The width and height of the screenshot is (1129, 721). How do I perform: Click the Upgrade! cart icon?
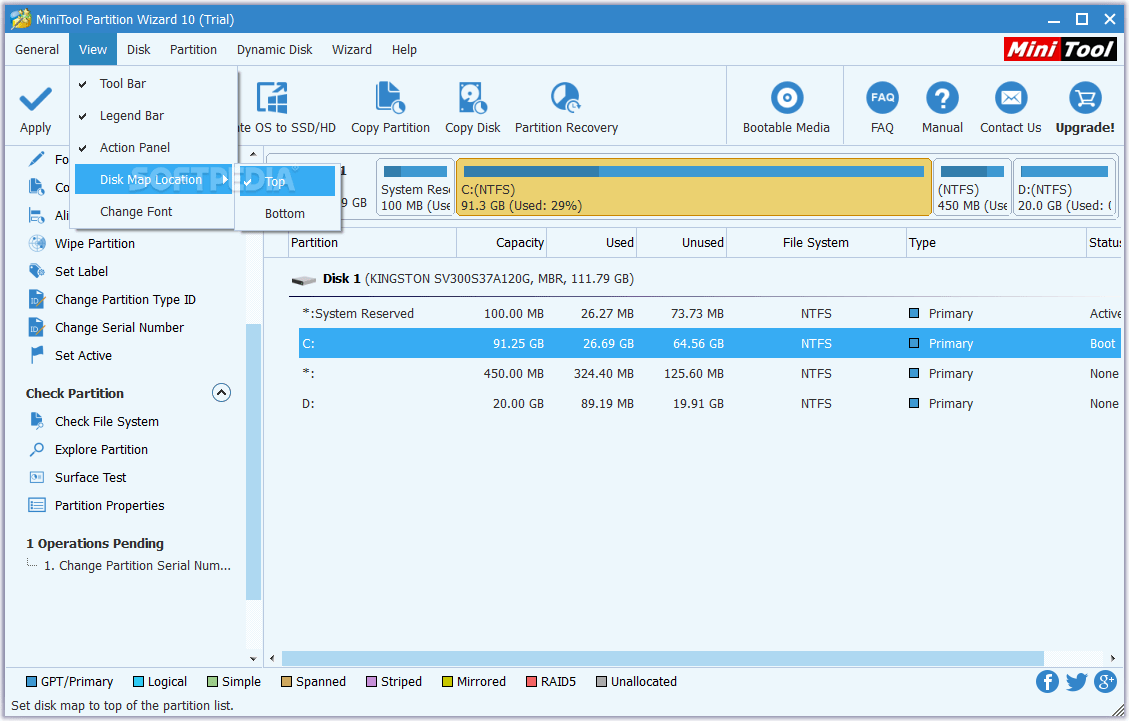(x=1085, y=98)
